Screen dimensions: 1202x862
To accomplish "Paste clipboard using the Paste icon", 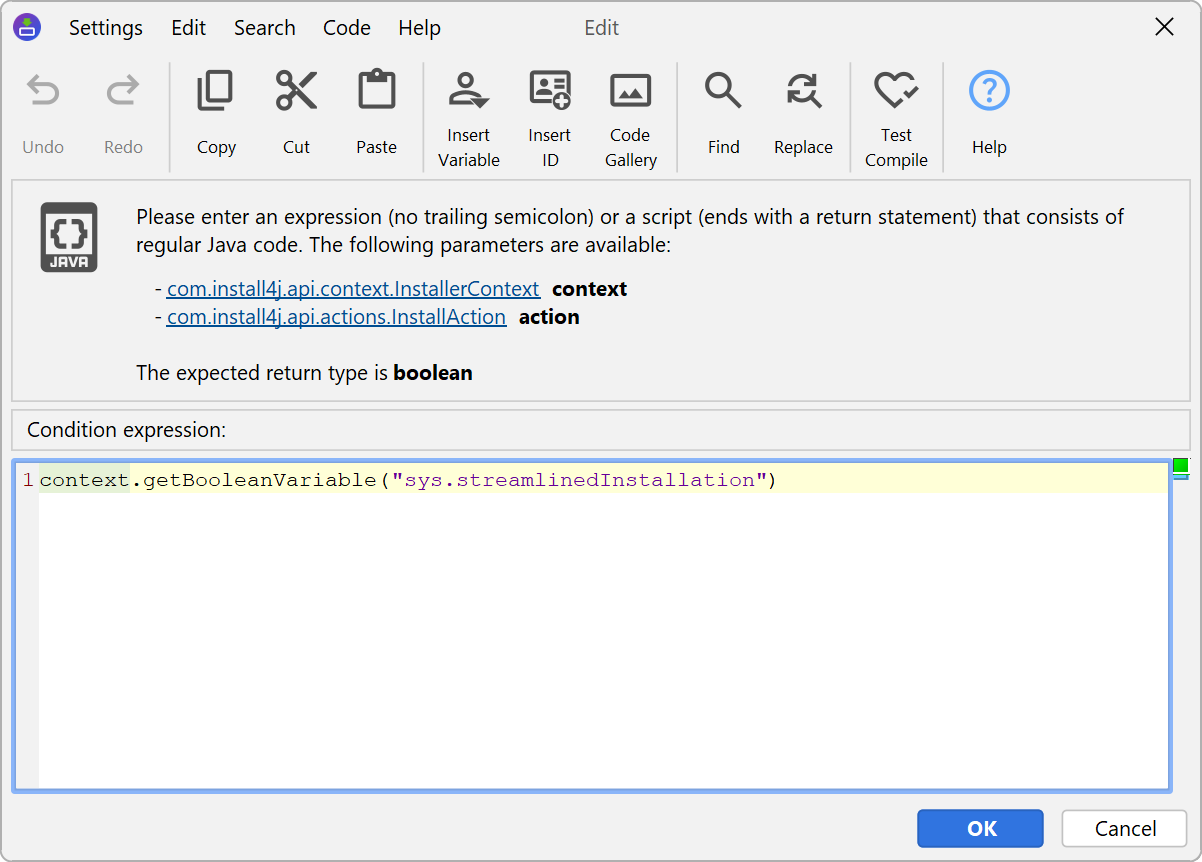I will pos(376,92).
